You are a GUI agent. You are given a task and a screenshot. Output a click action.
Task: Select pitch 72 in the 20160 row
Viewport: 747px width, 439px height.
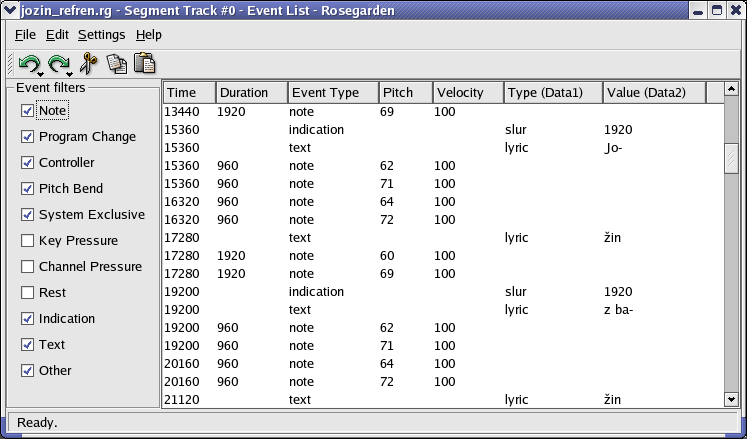click(x=387, y=382)
